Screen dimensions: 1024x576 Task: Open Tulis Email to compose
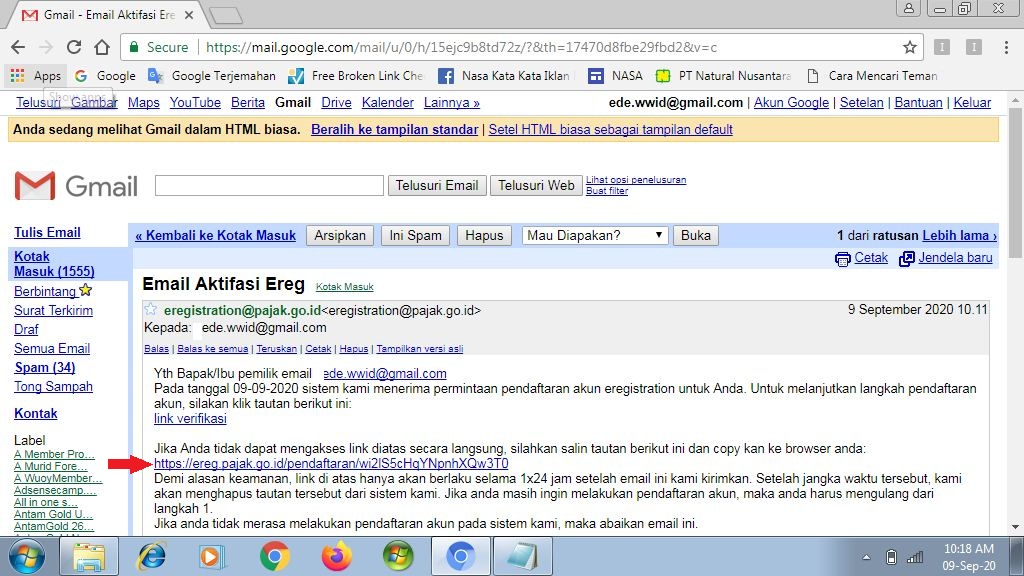click(47, 232)
